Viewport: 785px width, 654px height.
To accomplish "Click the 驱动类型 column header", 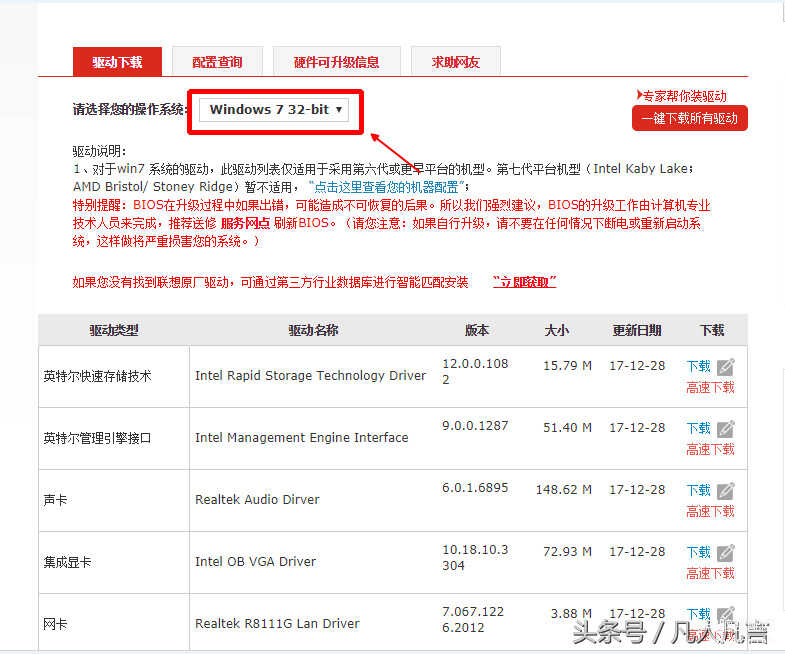I will coord(114,331).
